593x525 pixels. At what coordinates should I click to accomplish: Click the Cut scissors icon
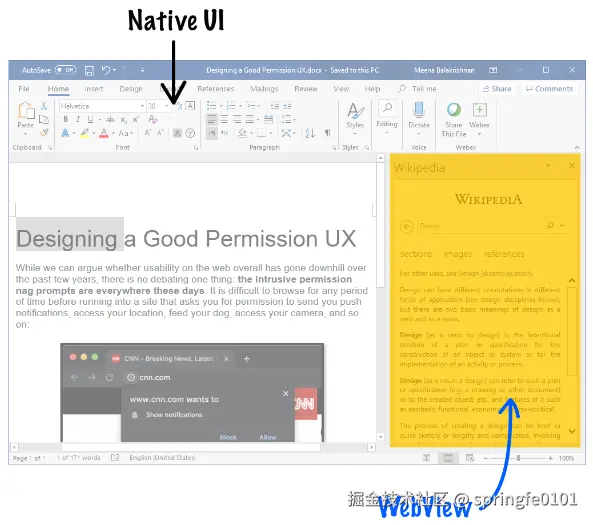point(44,106)
